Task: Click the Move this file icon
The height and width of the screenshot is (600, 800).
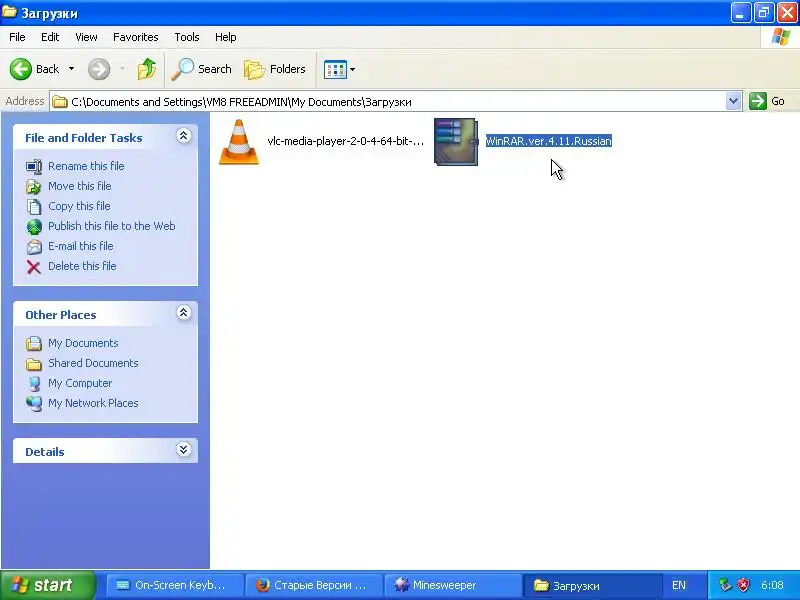Action: [34, 187]
